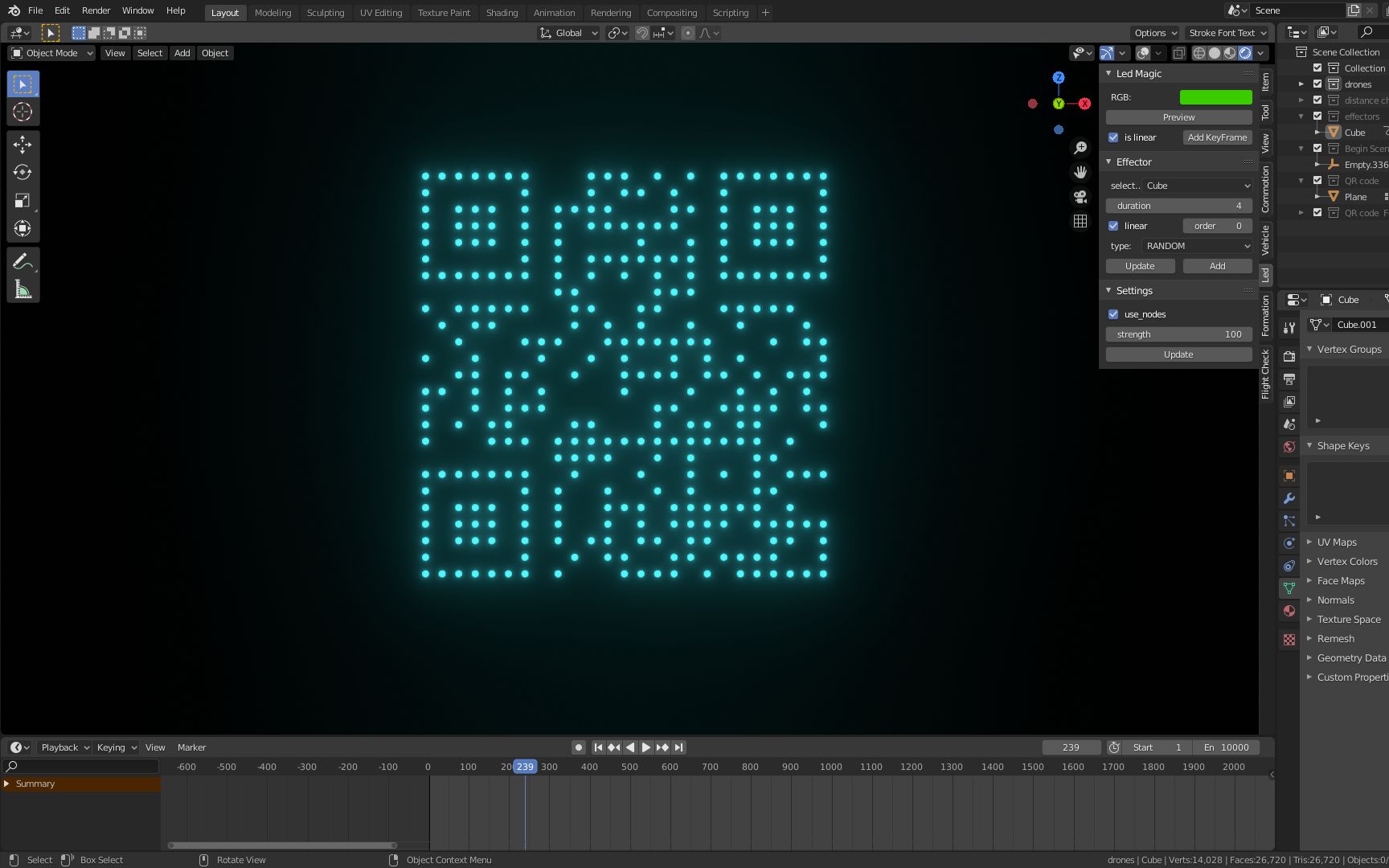
Task: Open the type RANDOM dropdown
Action: click(x=1197, y=246)
